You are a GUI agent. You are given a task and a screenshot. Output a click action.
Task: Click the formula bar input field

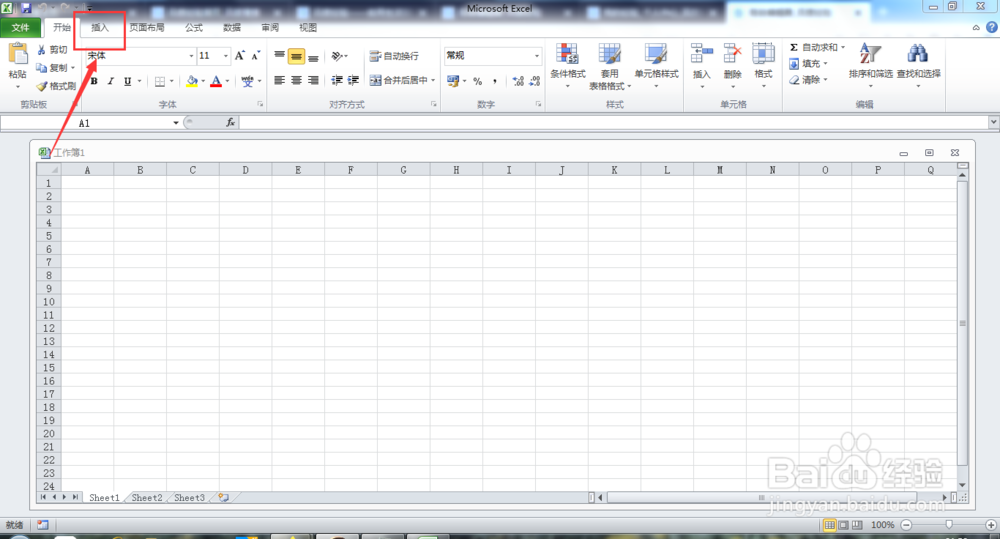(x=614, y=122)
